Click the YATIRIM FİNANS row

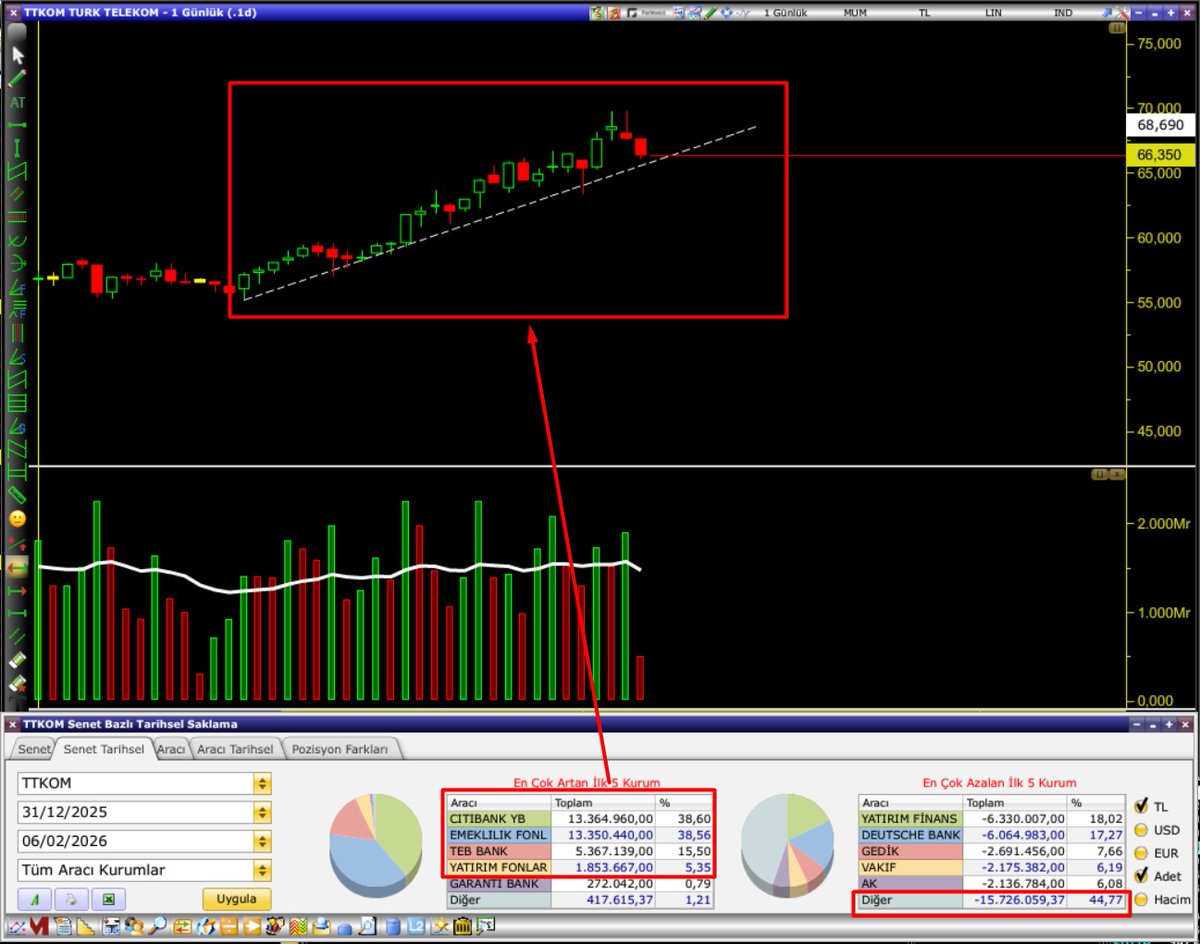click(992, 819)
